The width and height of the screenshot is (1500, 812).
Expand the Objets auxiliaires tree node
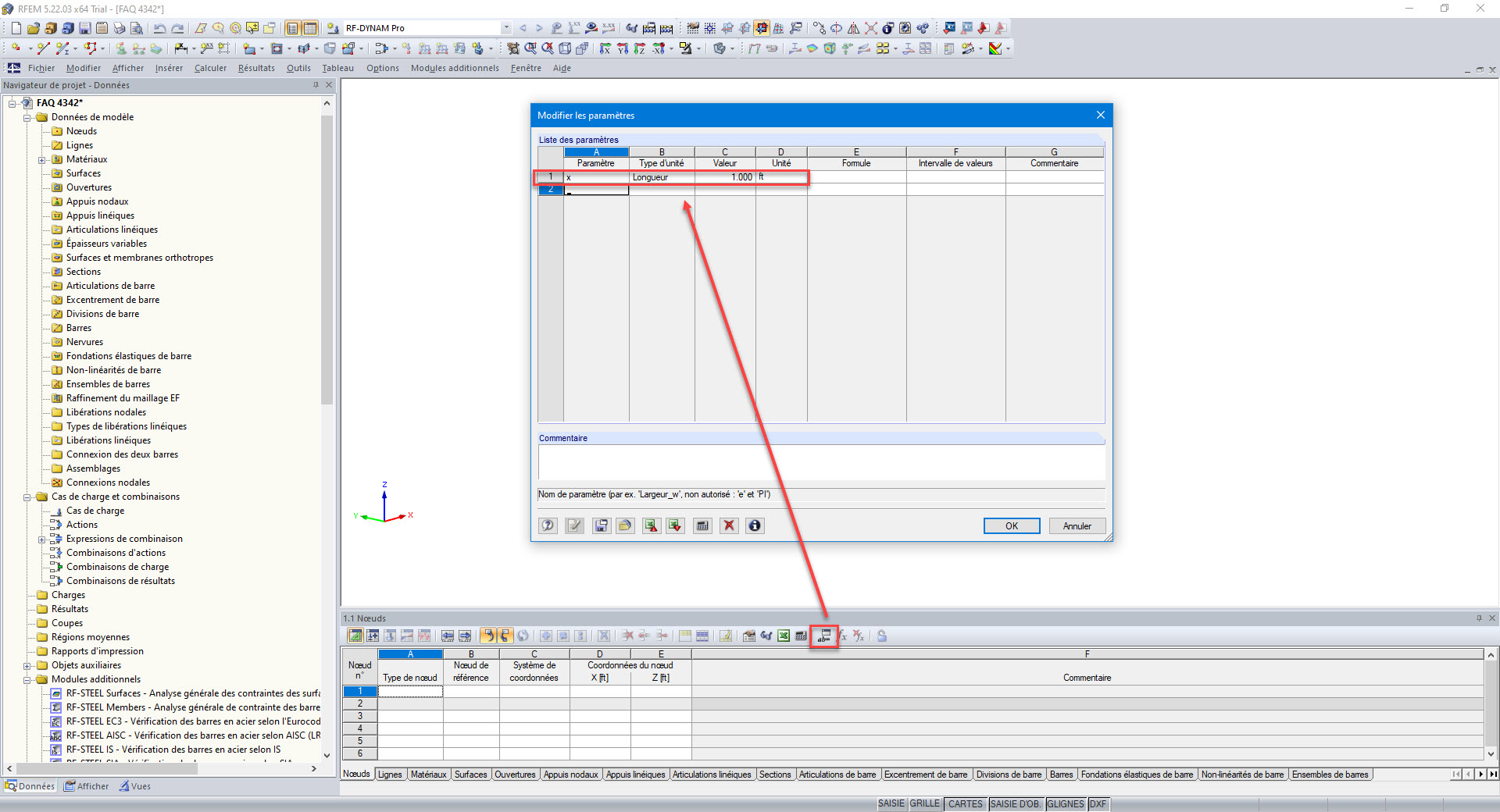coord(27,665)
